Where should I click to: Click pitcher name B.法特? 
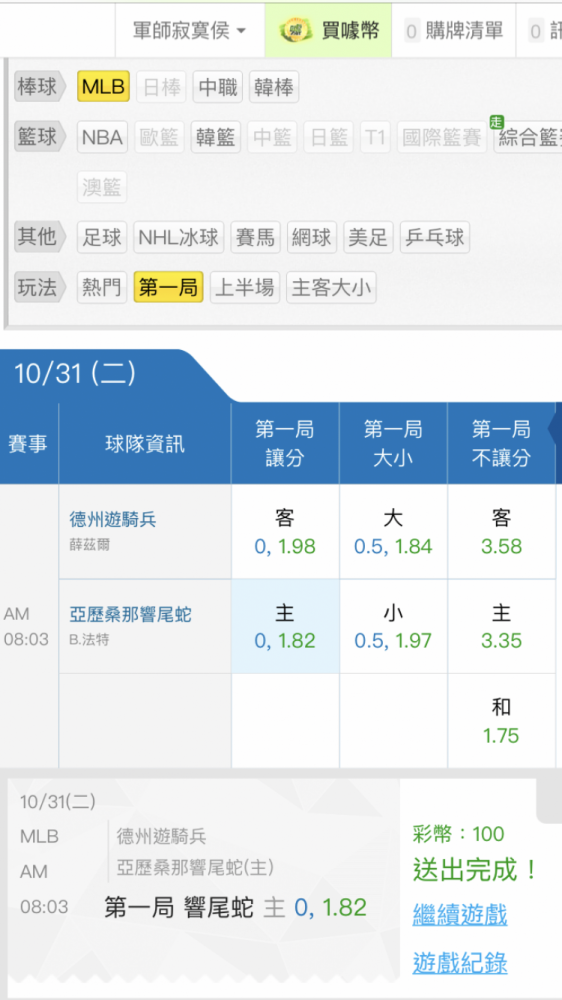click(89, 640)
